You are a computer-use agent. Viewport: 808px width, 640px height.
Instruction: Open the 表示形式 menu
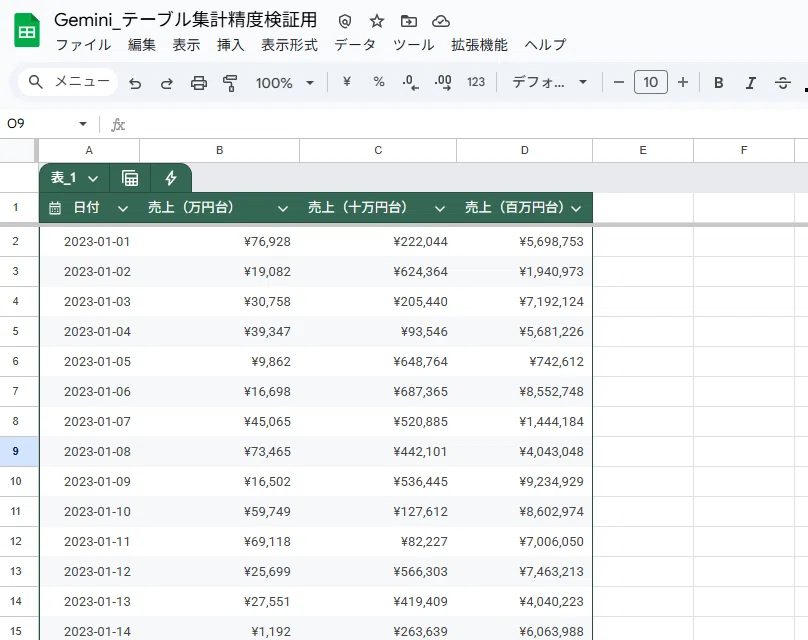289,45
